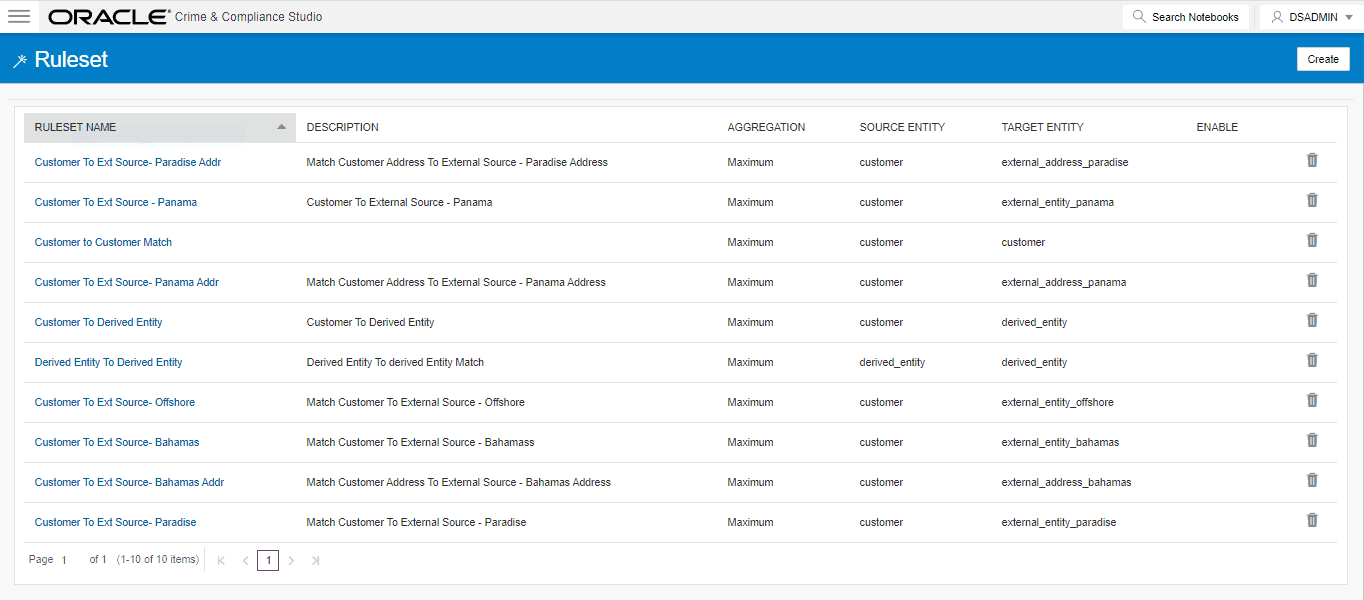This screenshot has height=600, width=1364.
Task: Click external_entity_offshore target entity cell
Action: point(1057,402)
